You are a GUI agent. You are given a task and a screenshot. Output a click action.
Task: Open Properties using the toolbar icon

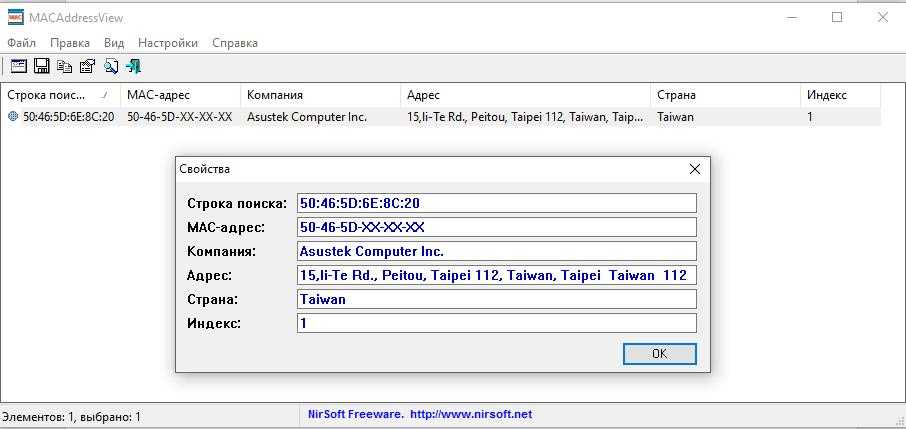click(87, 66)
